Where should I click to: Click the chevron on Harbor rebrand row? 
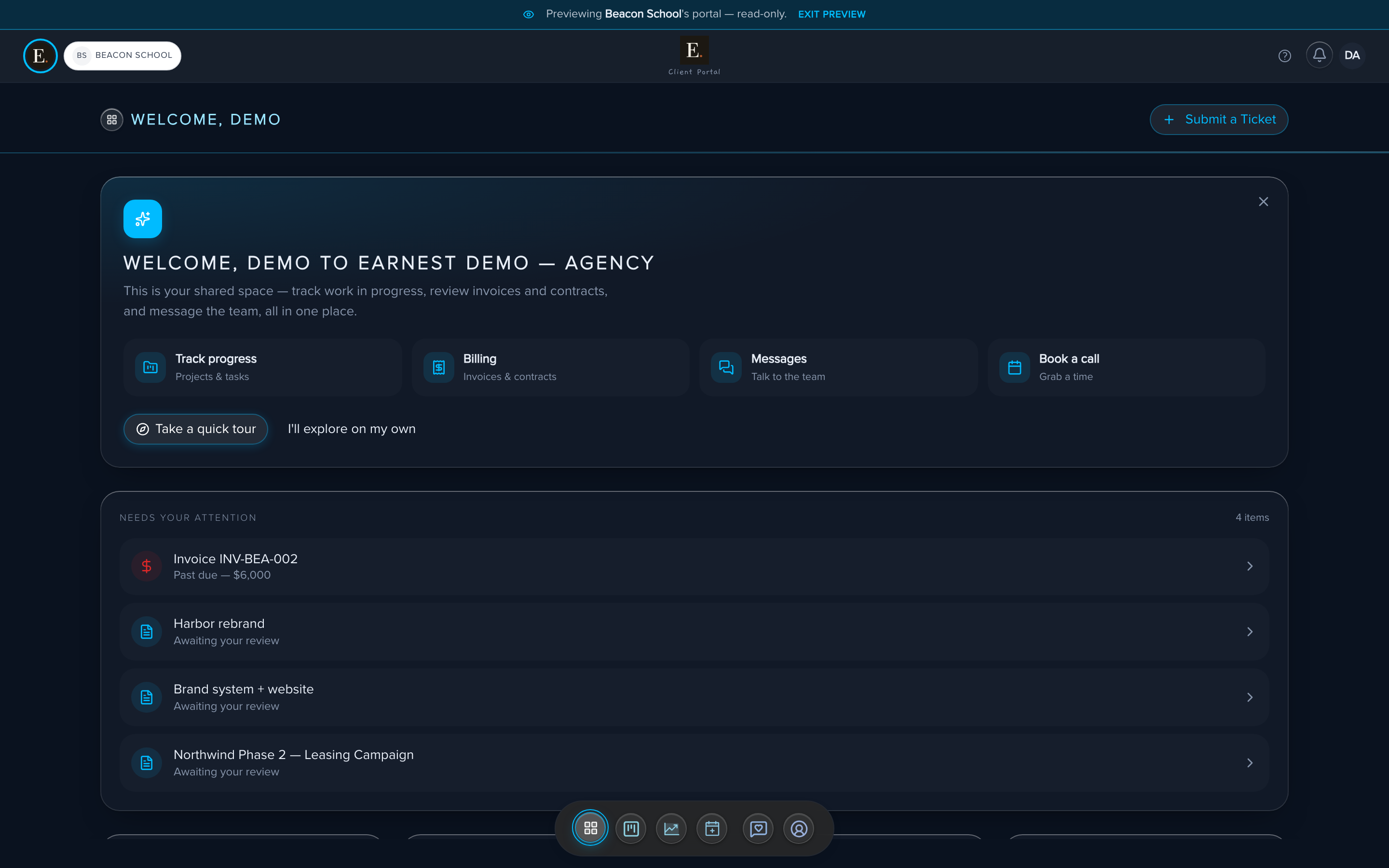(1250, 632)
